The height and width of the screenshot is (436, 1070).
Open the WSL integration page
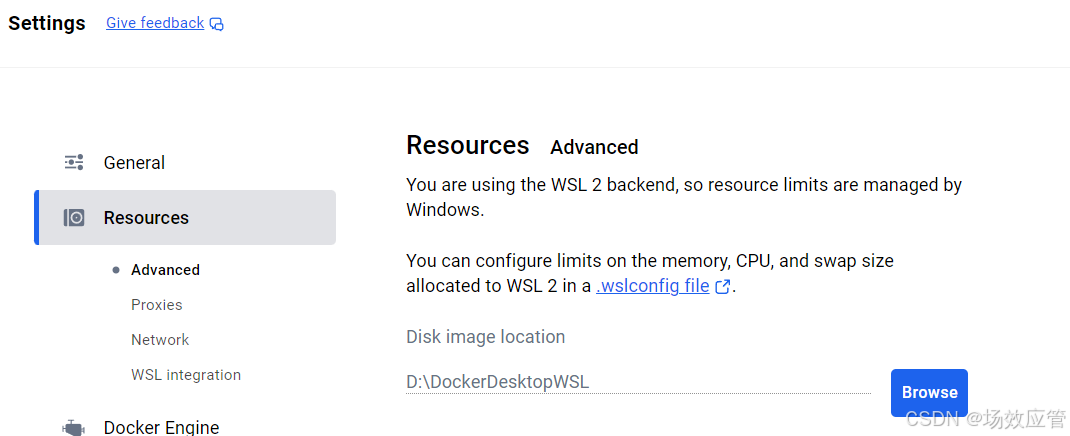(186, 375)
